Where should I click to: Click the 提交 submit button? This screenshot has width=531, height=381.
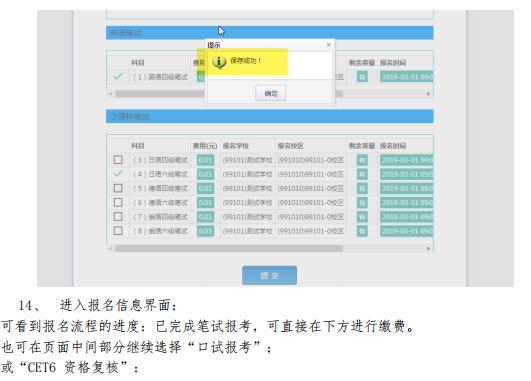click(270, 275)
